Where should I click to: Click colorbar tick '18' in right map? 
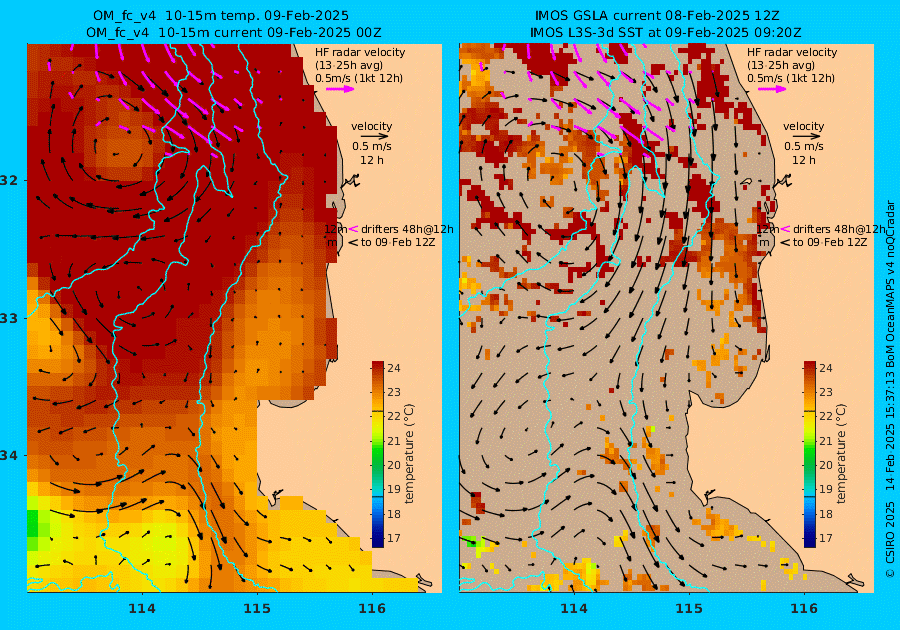pyautogui.click(x=825, y=514)
